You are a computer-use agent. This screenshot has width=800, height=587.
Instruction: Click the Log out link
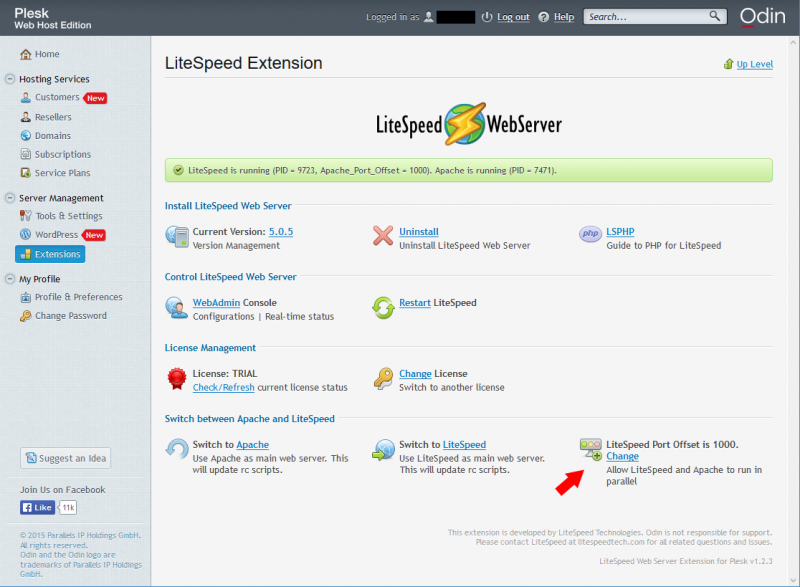pyautogui.click(x=513, y=17)
